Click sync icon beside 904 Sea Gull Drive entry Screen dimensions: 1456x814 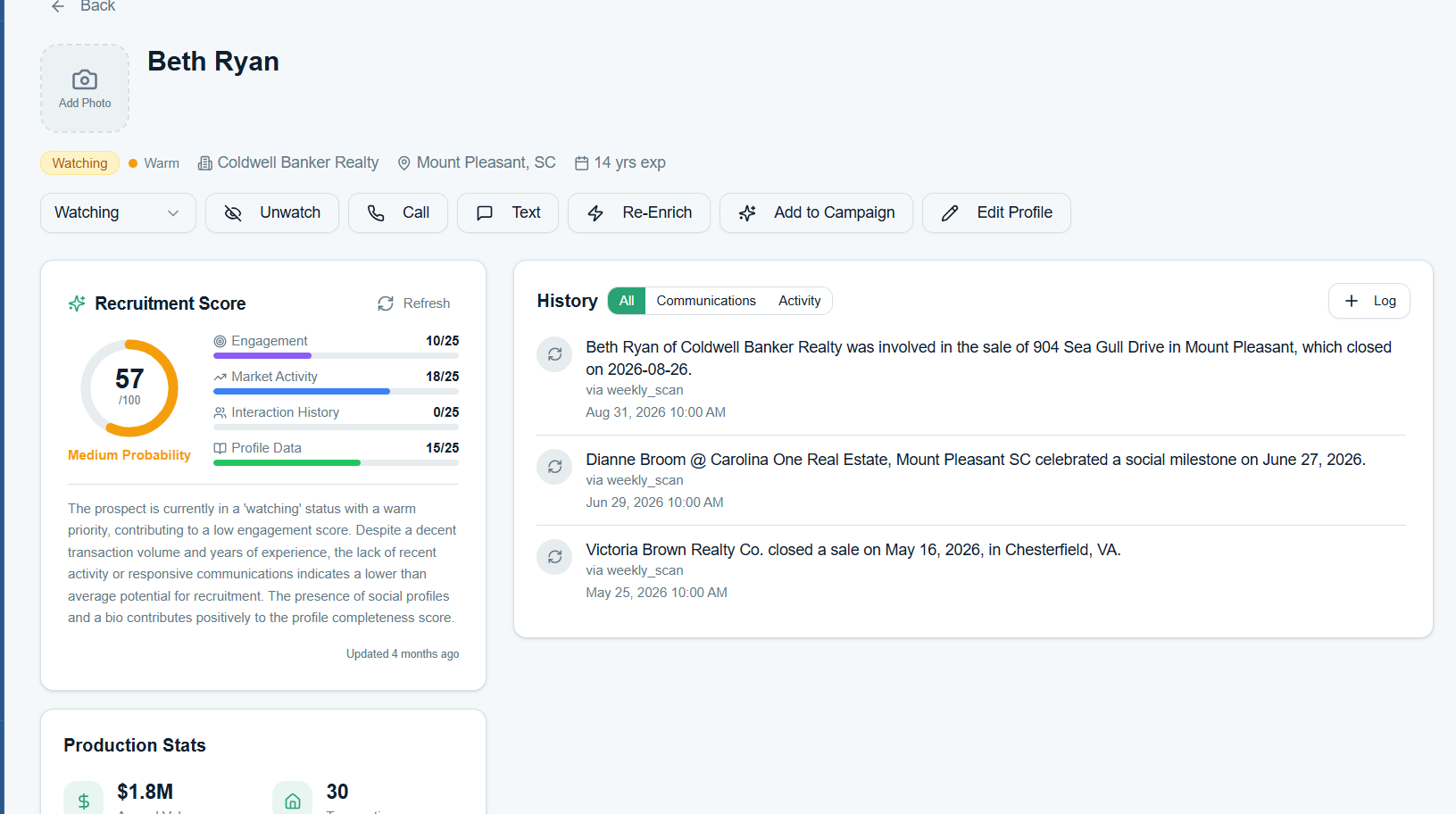554,354
